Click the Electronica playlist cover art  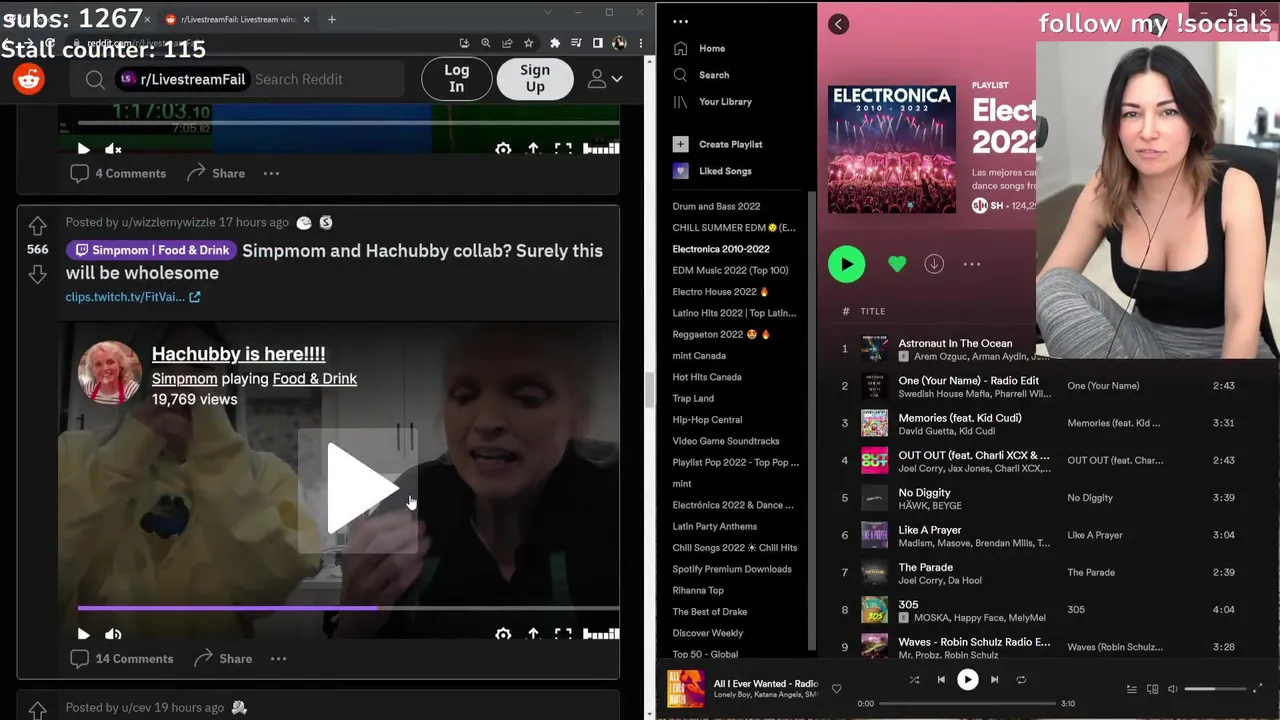892,149
